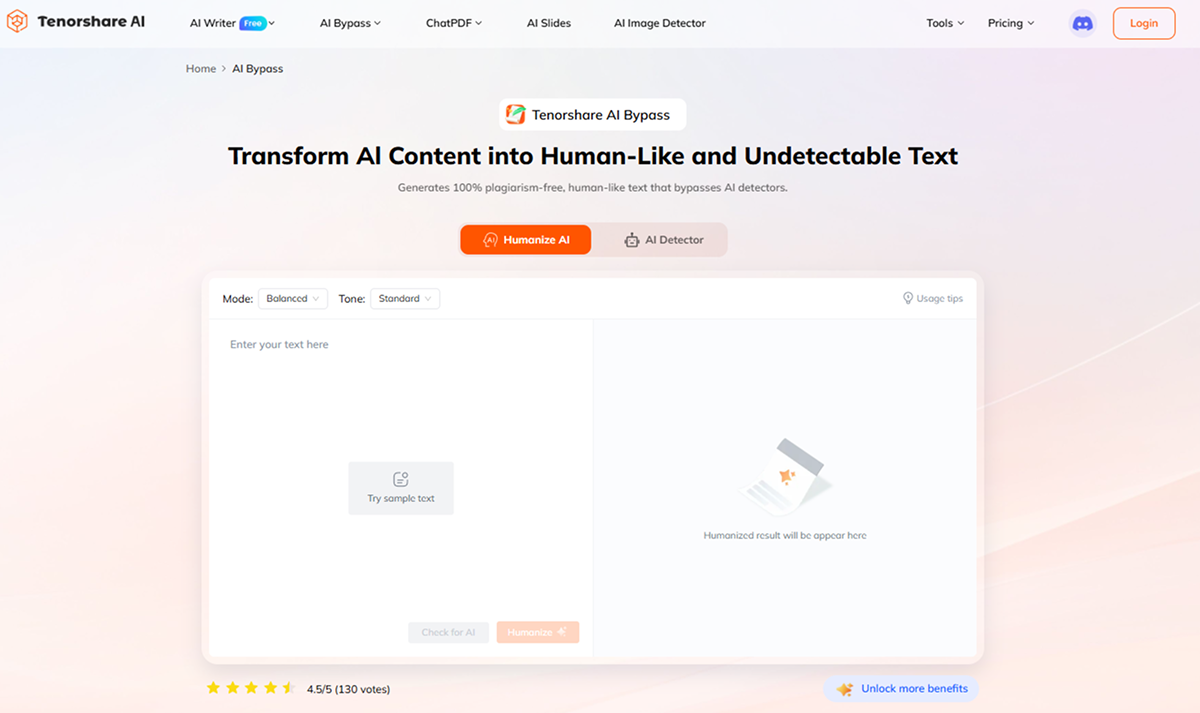
Task: Switch to the Humanize AI tab
Action: [x=526, y=240]
